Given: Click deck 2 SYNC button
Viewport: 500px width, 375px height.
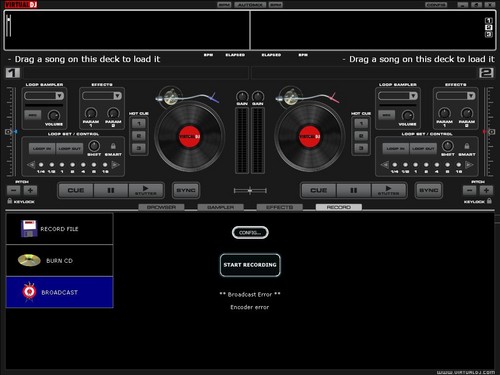Looking at the screenshot, I should [429, 190].
